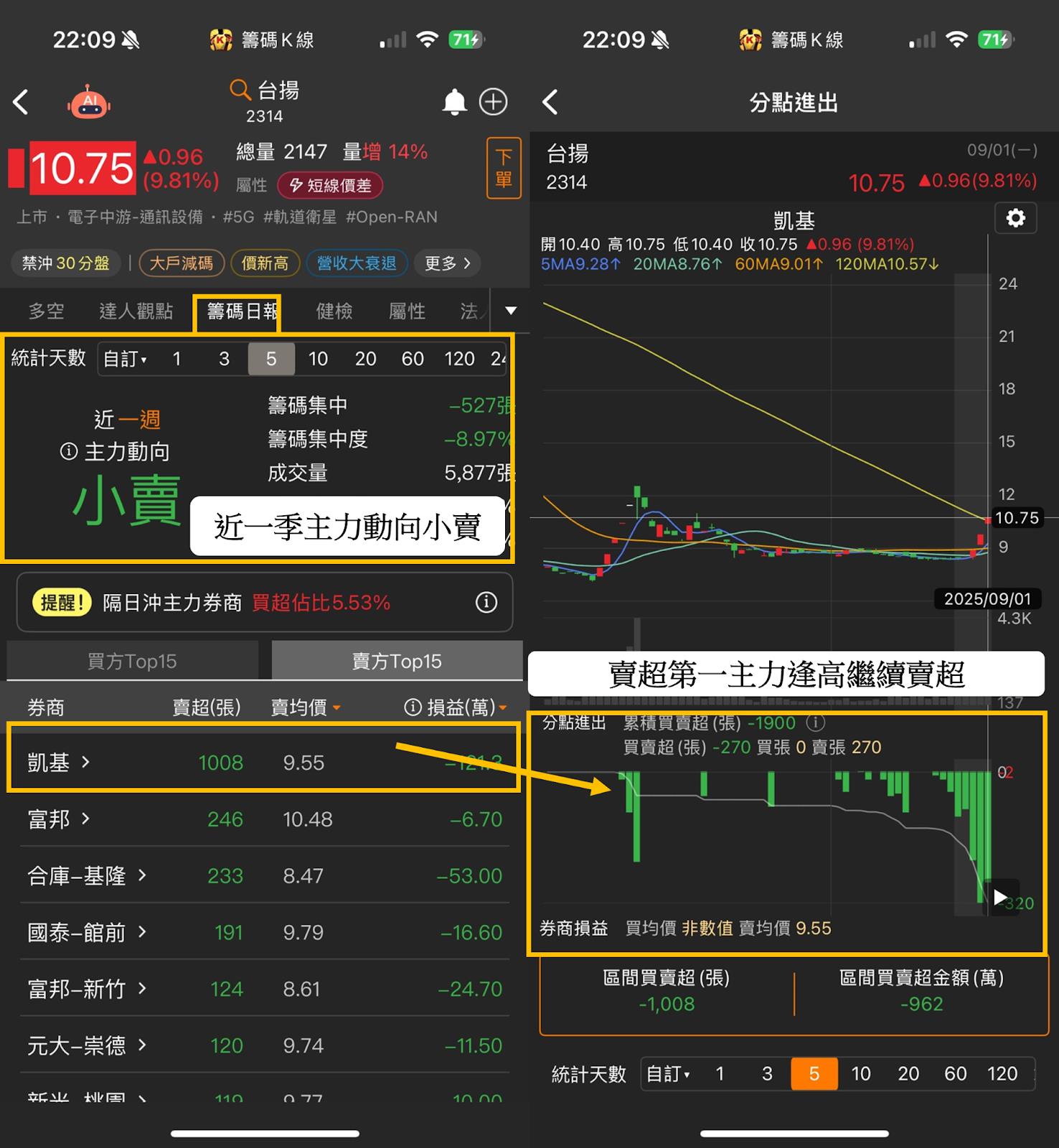The image size is (1059, 1148).
Task: Open chart settings gear icon
Action: [x=1015, y=218]
